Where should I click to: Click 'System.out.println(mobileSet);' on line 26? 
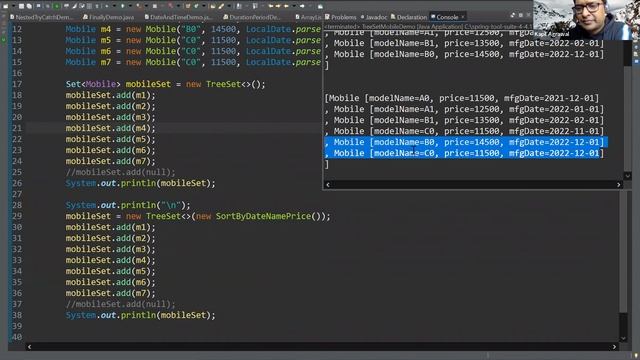[140, 183]
